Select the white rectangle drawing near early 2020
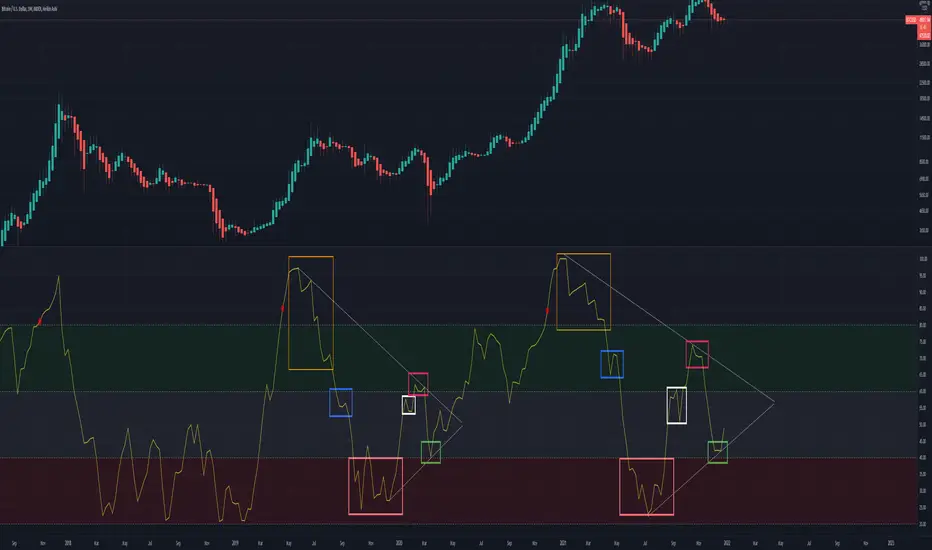Image resolution: width=932 pixels, height=550 pixels. pos(408,405)
